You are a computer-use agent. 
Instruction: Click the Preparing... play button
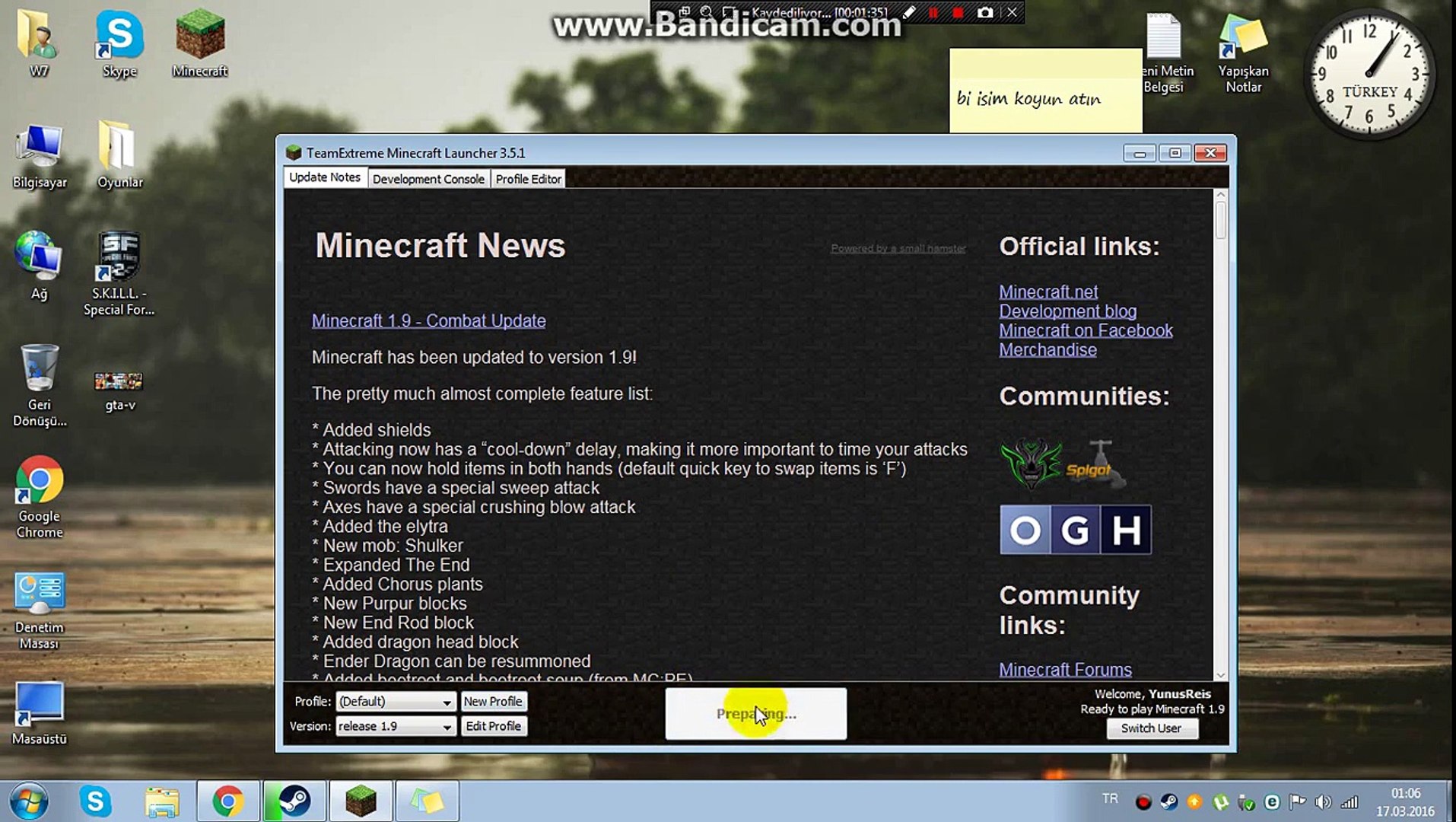click(756, 714)
